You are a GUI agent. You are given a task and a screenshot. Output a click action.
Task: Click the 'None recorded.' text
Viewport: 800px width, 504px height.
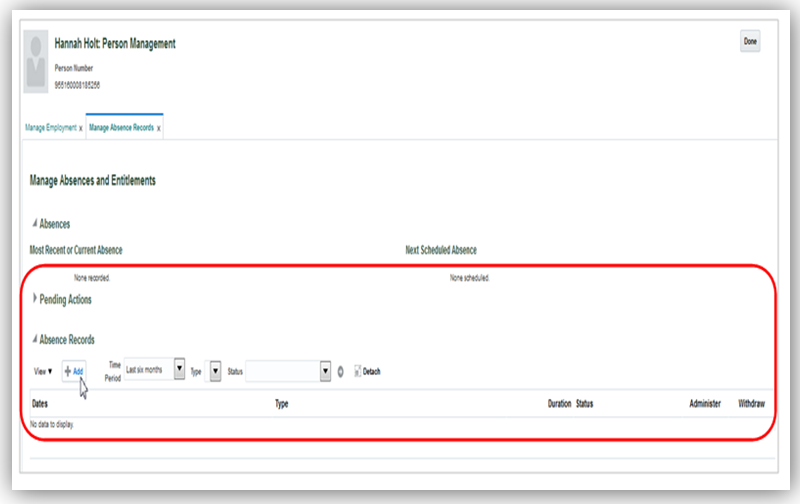pyautogui.click(x=92, y=278)
